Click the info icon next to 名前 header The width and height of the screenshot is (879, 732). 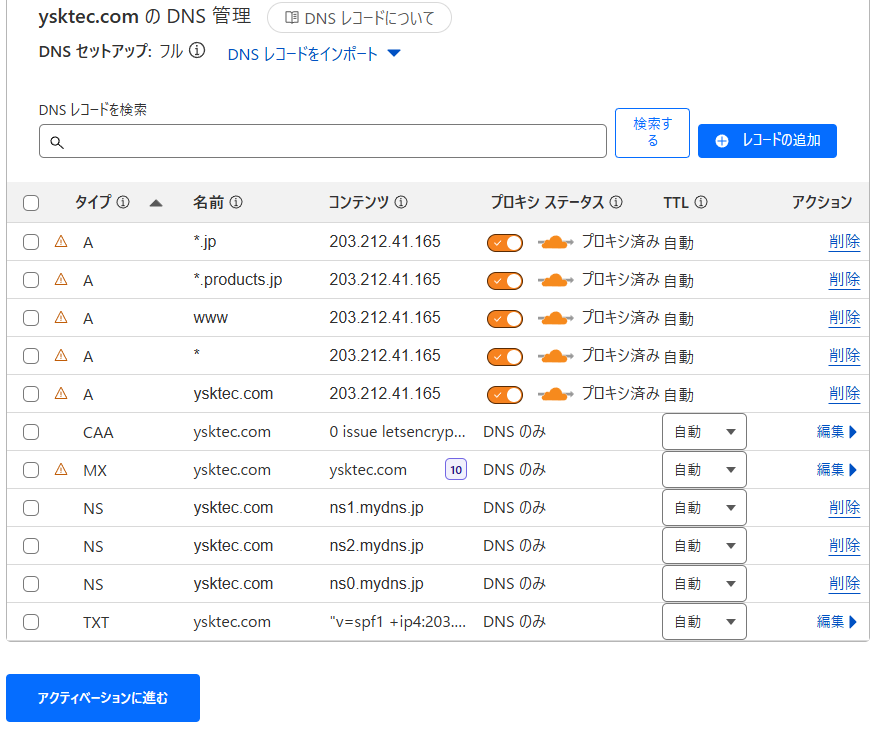[236, 202]
